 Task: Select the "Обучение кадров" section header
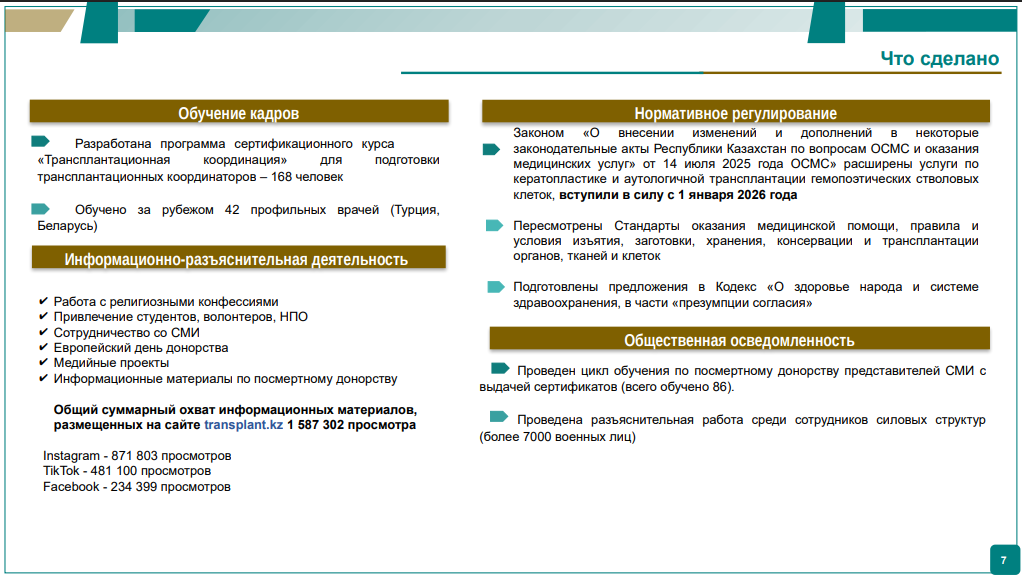tap(238, 112)
